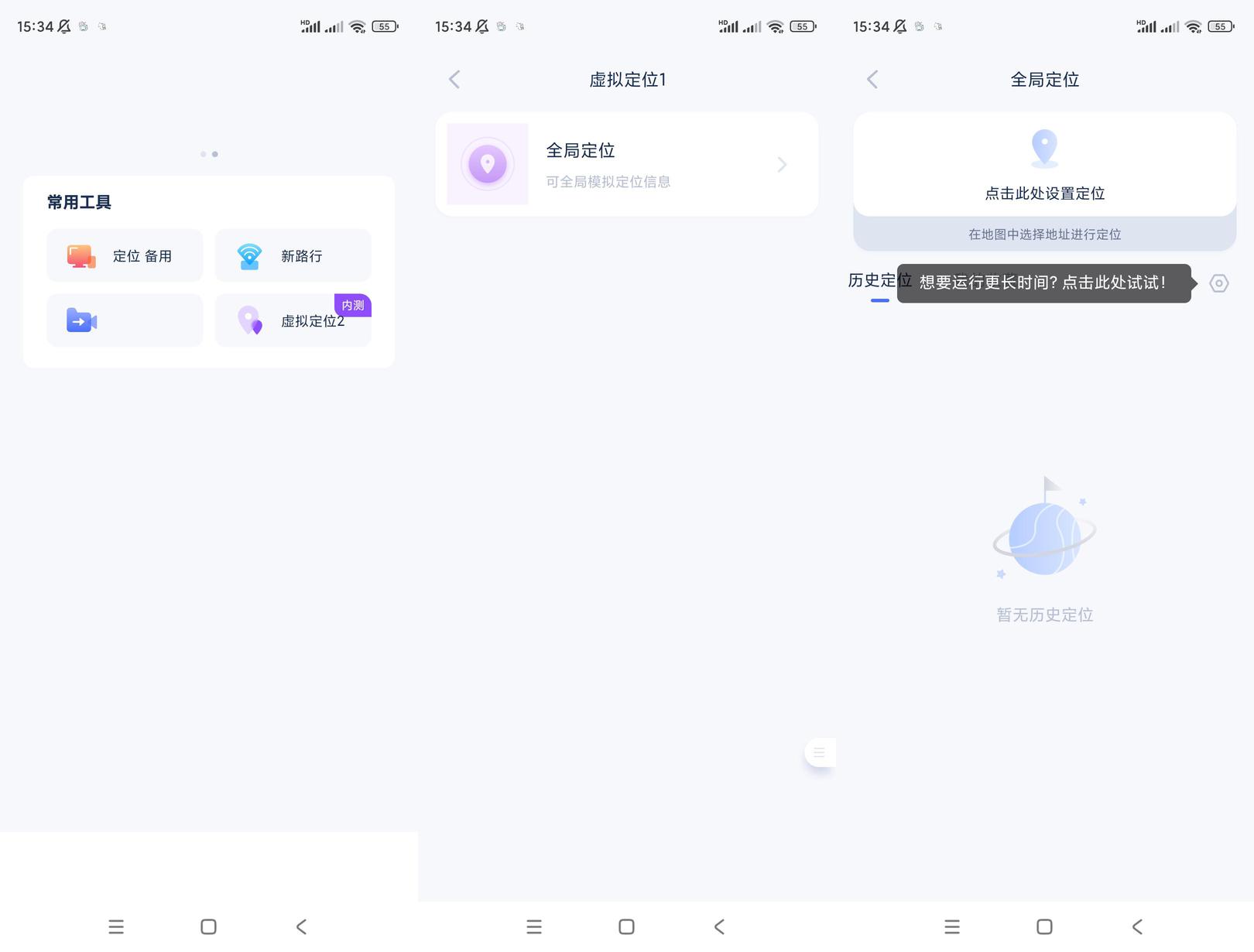Click 点击此处设置定位 button

(x=1044, y=164)
